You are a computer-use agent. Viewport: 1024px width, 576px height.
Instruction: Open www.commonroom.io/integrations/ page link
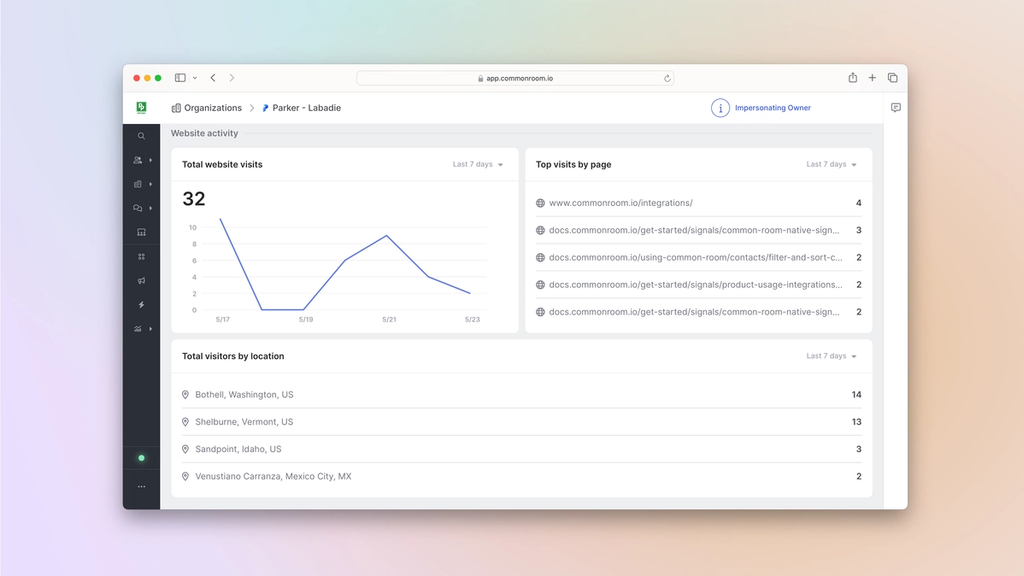point(620,203)
